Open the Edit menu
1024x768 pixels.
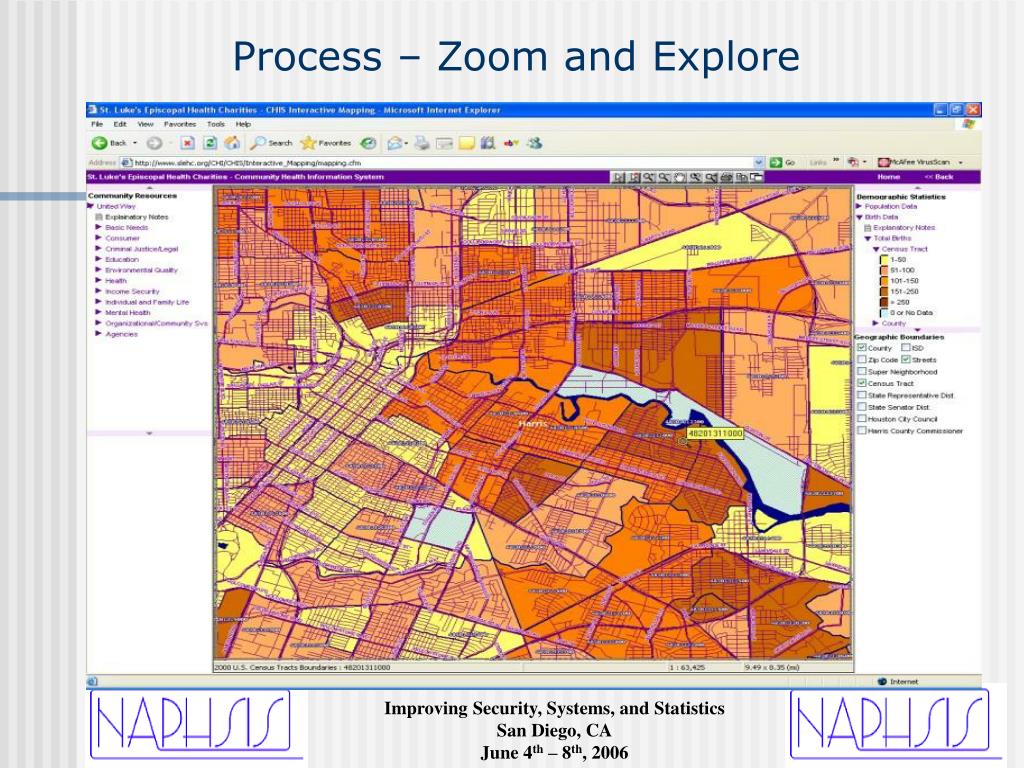click(x=120, y=124)
